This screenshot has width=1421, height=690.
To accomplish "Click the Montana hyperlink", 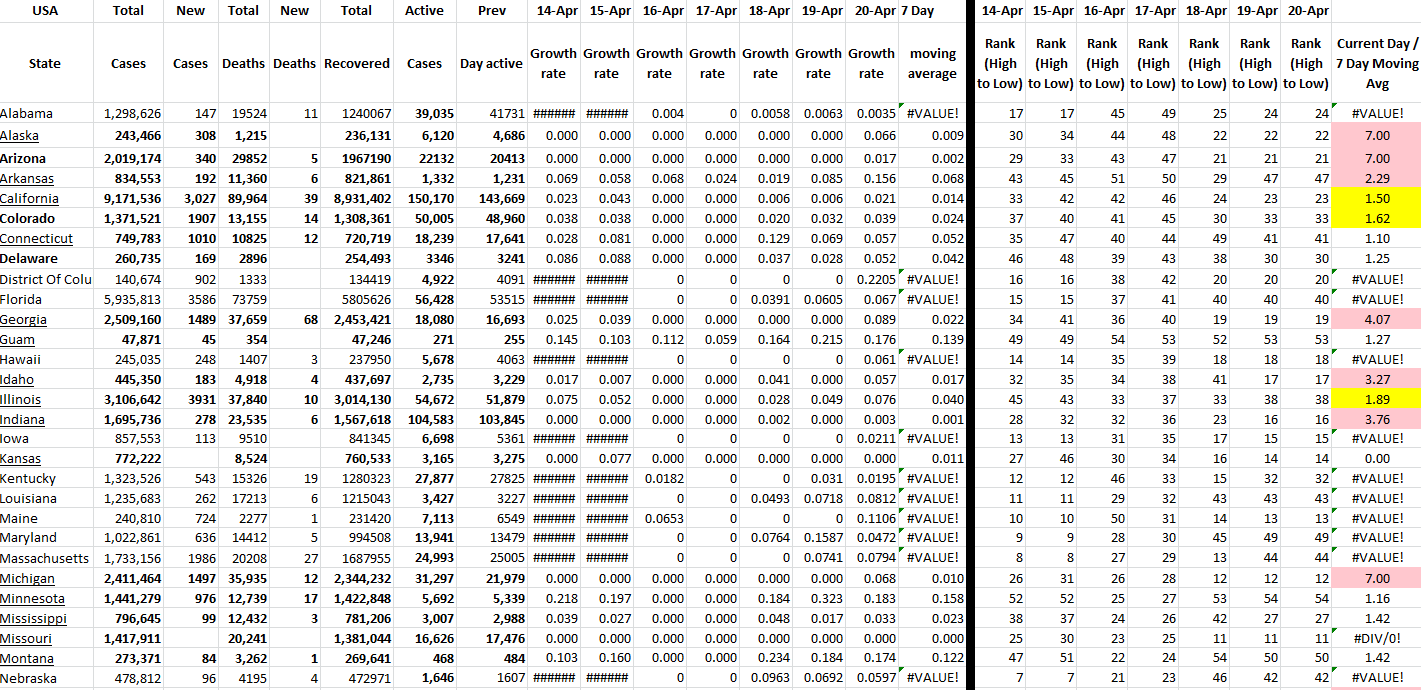I will [x=27, y=658].
